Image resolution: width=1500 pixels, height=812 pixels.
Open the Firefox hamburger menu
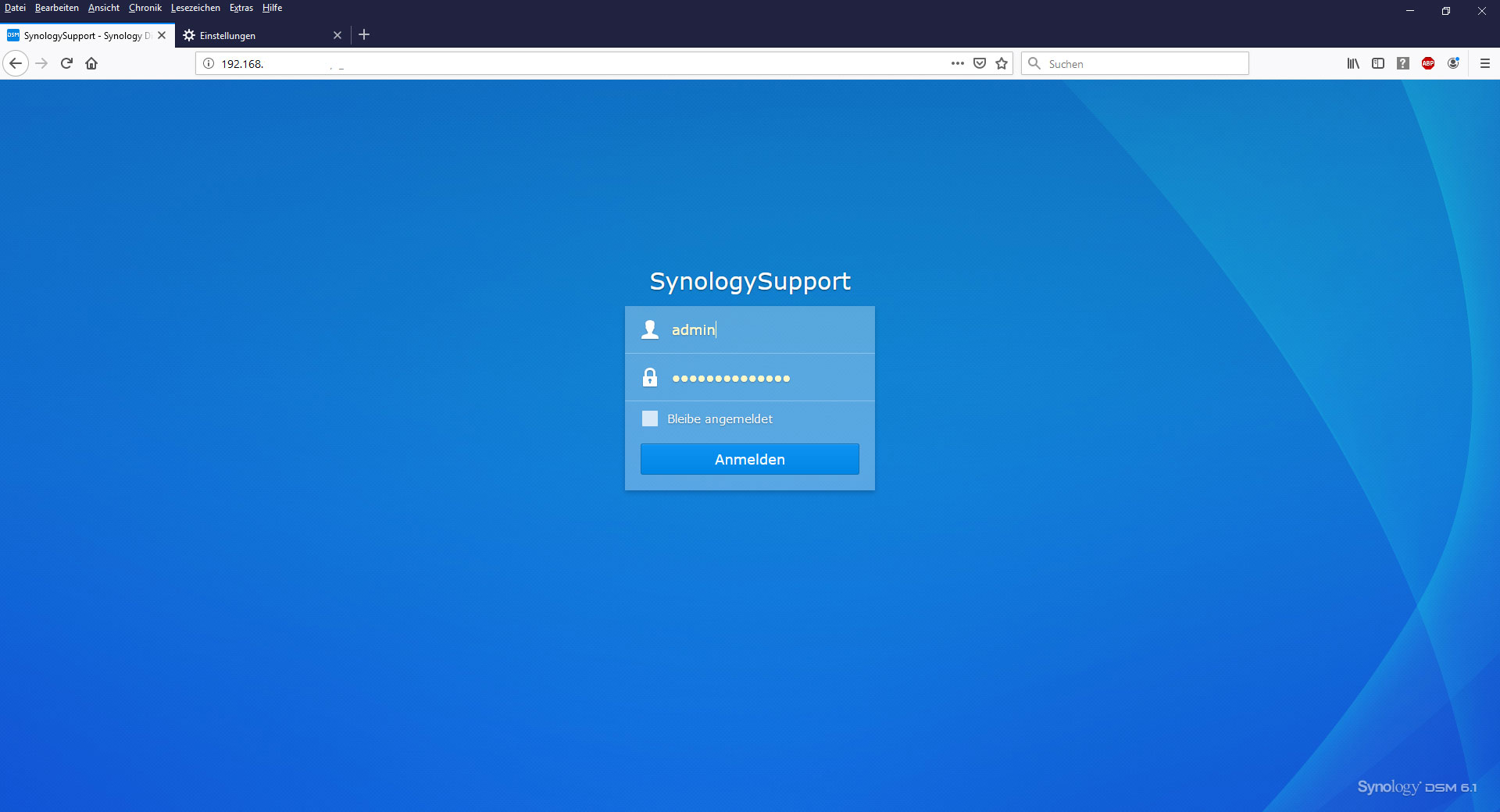(x=1485, y=63)
